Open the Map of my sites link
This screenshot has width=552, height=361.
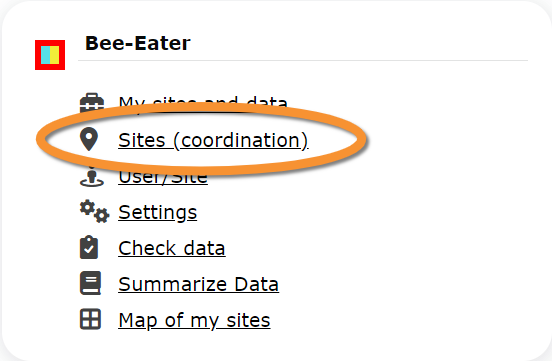tap(194, 320)
